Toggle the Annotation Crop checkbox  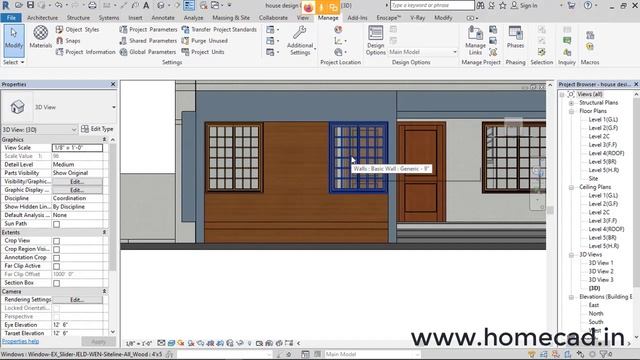(56, 258)
